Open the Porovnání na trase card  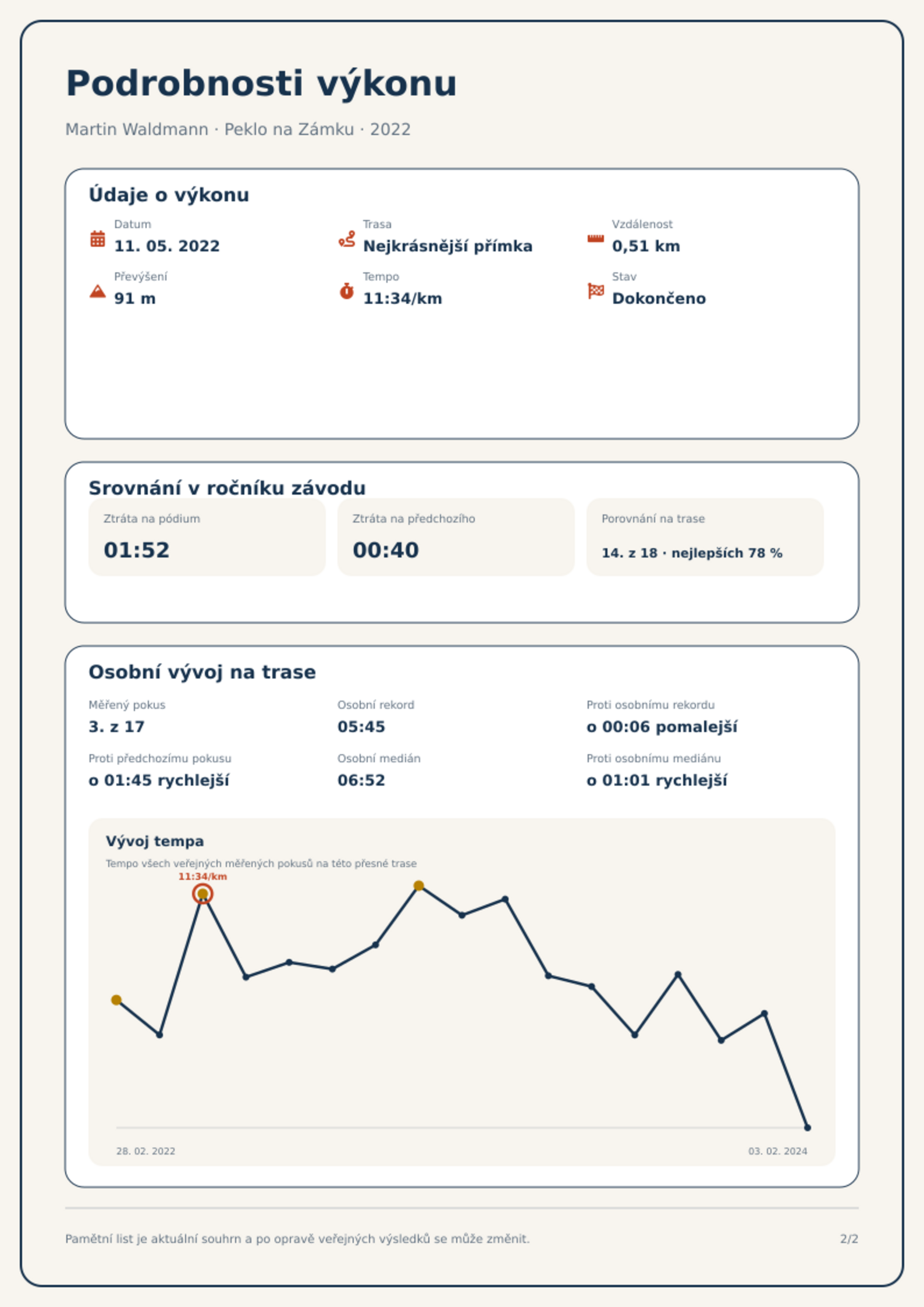click(x=705, y=537)
